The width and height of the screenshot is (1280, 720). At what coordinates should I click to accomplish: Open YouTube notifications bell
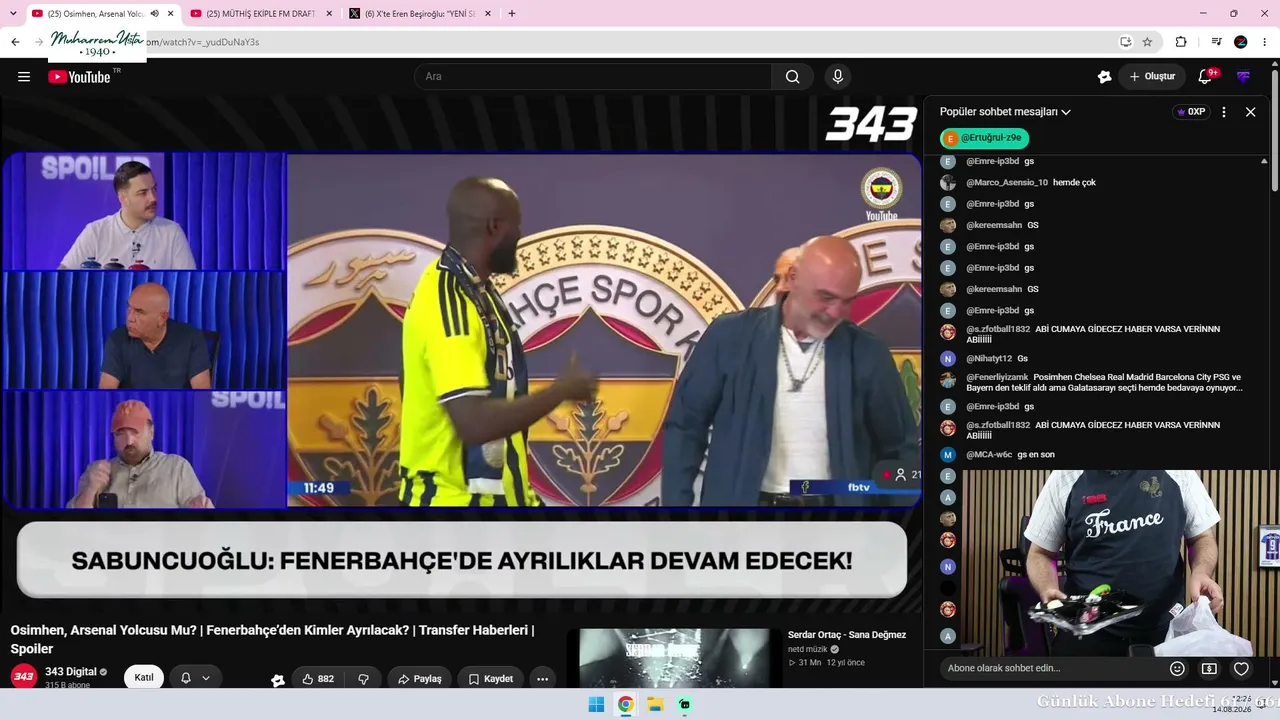(1205, 77)
